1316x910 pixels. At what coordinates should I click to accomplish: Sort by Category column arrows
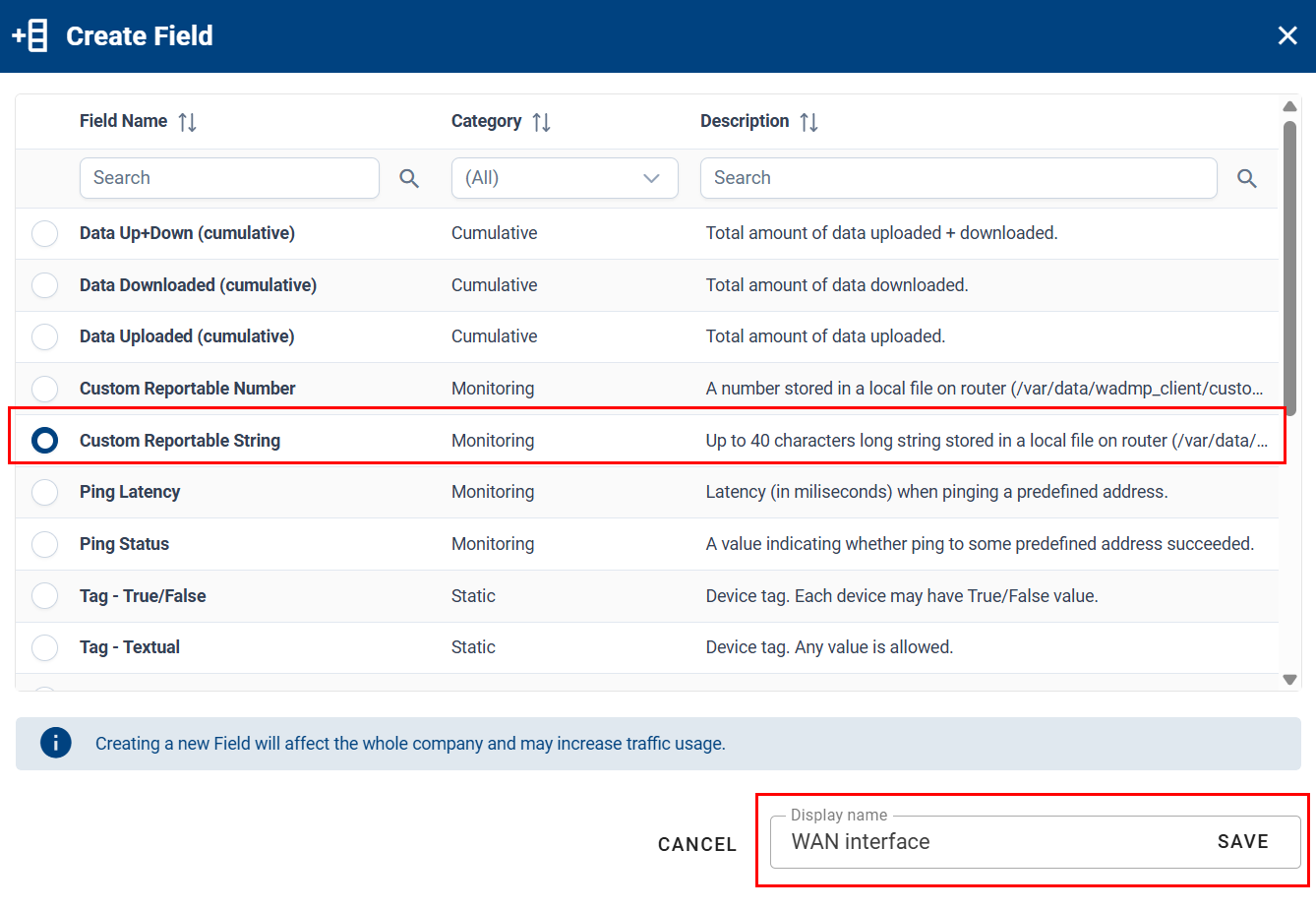[541, 122]
